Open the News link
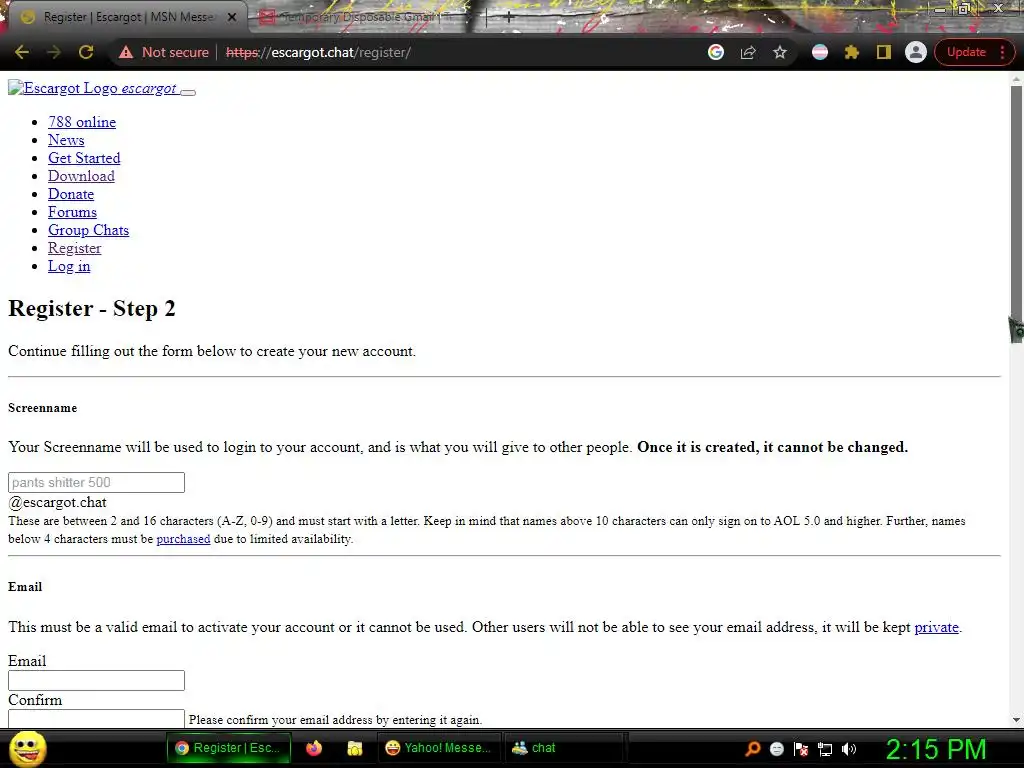Image resolution: width=1024 pixels, height=768 pixels. 66,140
